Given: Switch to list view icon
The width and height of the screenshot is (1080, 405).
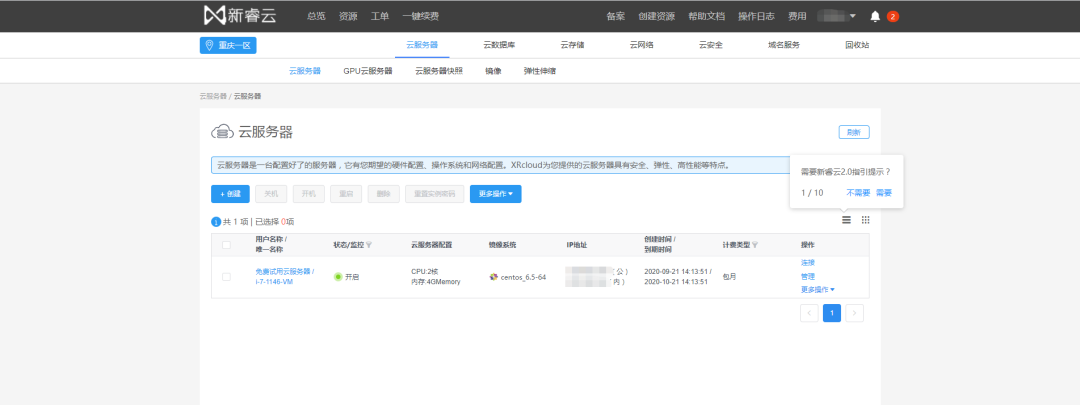Looking at the screenshot, I should [847, 220].
